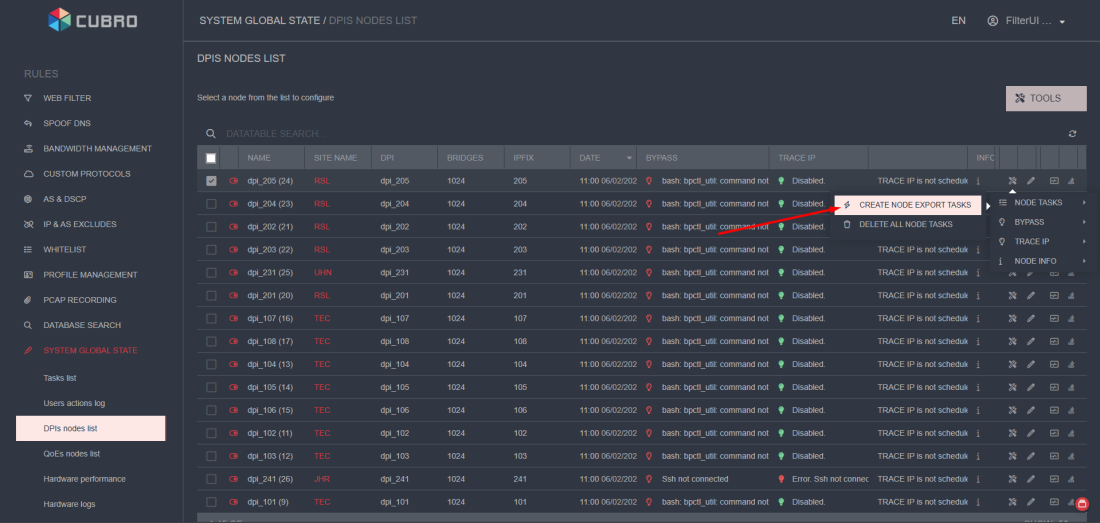Uncheck the dpi_205 row checkbox

point(210,181)
